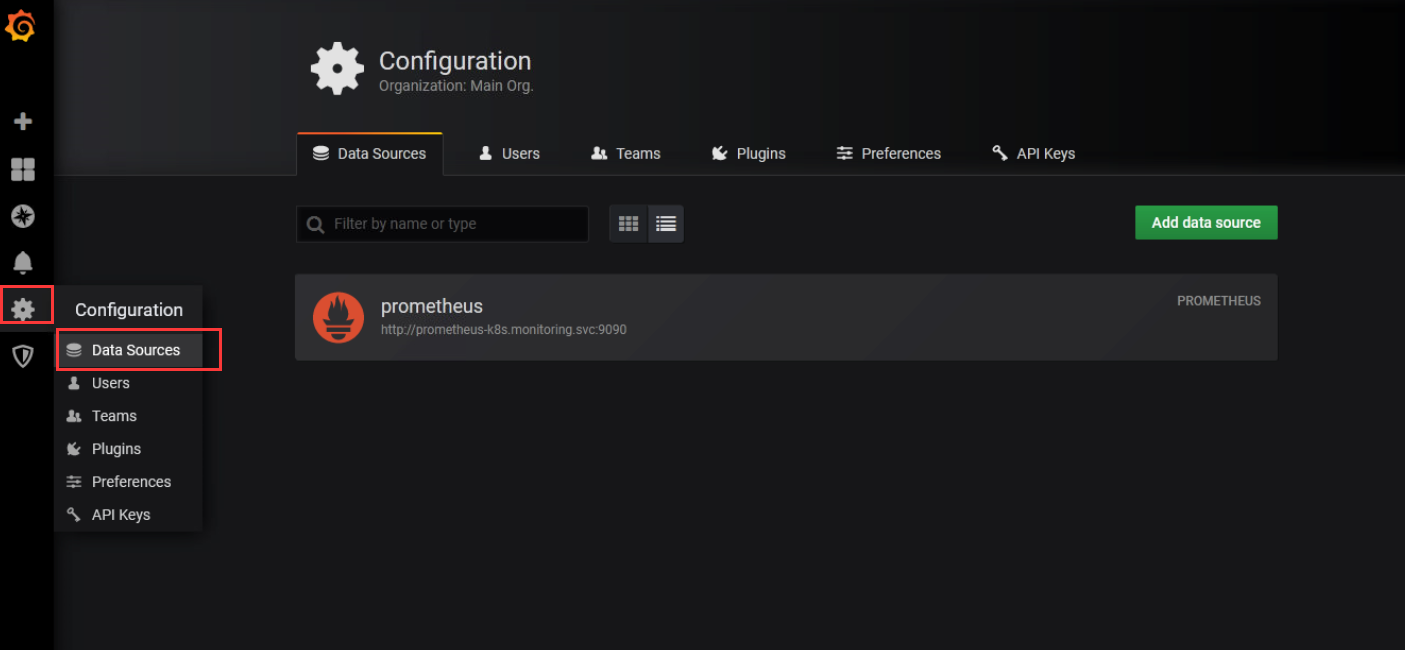Click the Organization: Main Org. subtitle
The height and width of the screenshot is (650, 1405).
[456, 86]
